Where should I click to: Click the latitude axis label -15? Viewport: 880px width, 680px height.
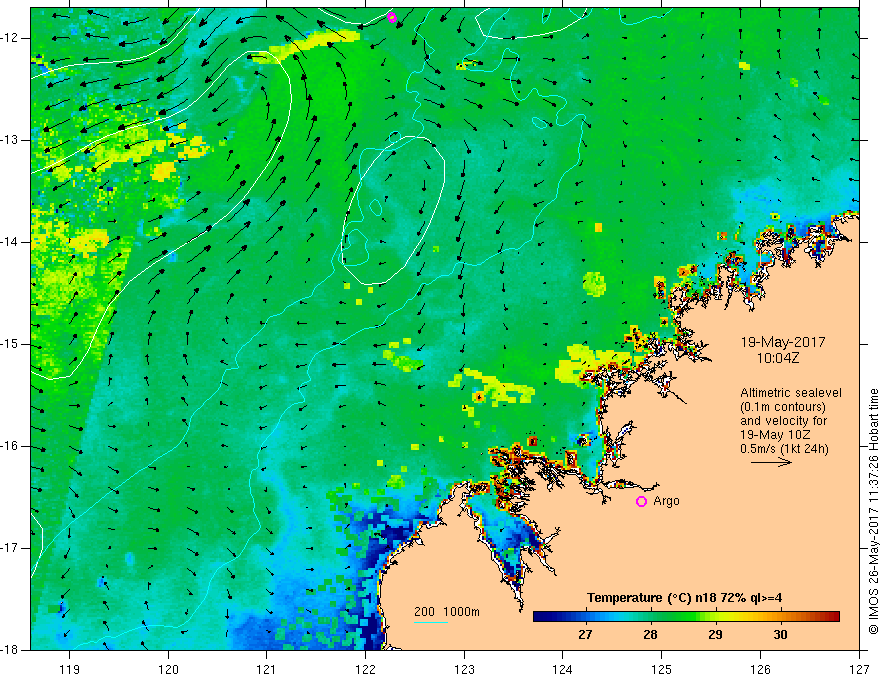pos(11,344)
